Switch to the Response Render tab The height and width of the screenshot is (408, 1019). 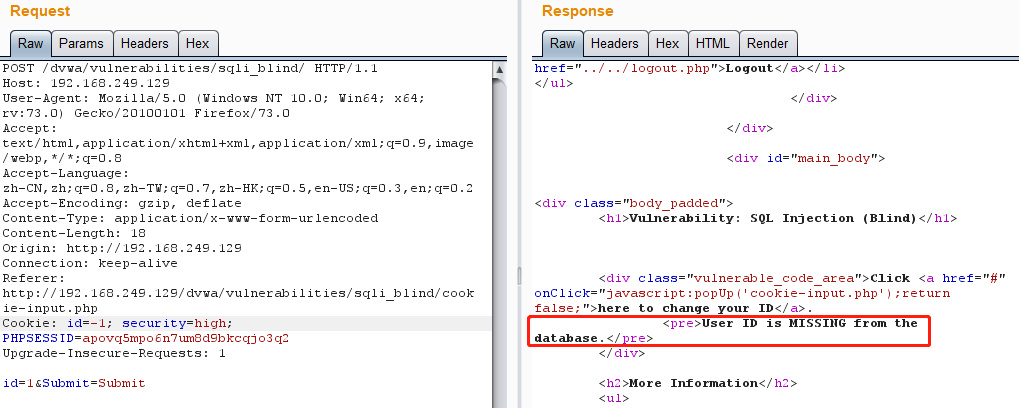tap(767, 43)
